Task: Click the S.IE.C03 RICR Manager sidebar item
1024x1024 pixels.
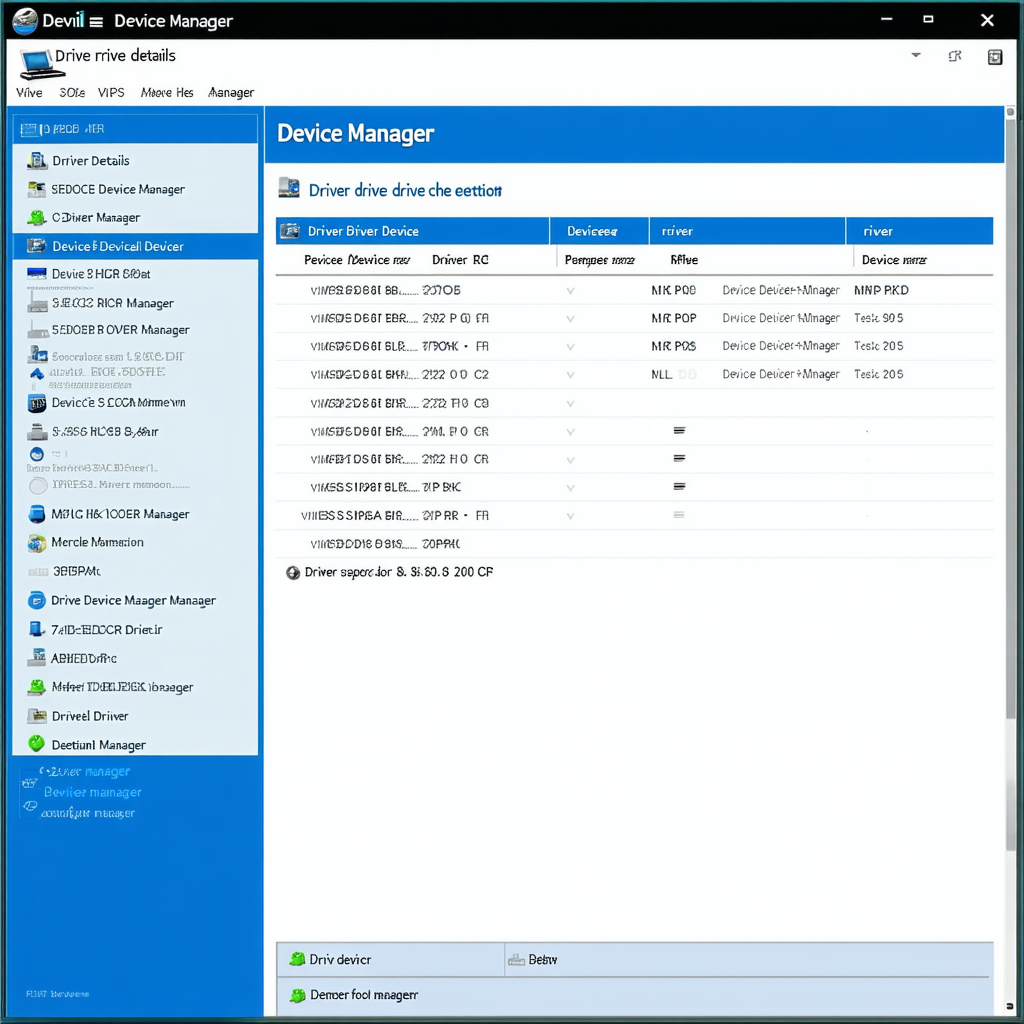Action: (x=135, y=303)
